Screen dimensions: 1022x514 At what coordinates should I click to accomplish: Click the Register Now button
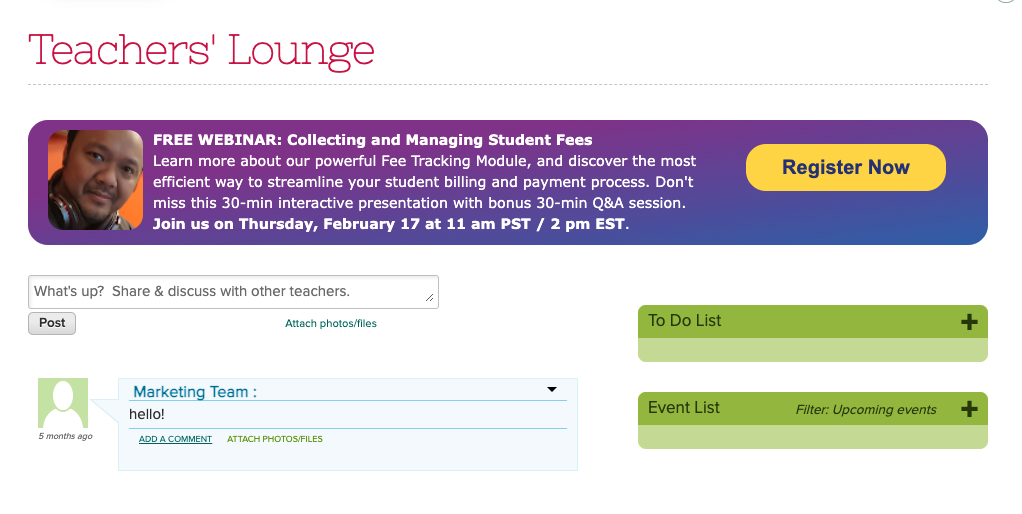[845, 167]
